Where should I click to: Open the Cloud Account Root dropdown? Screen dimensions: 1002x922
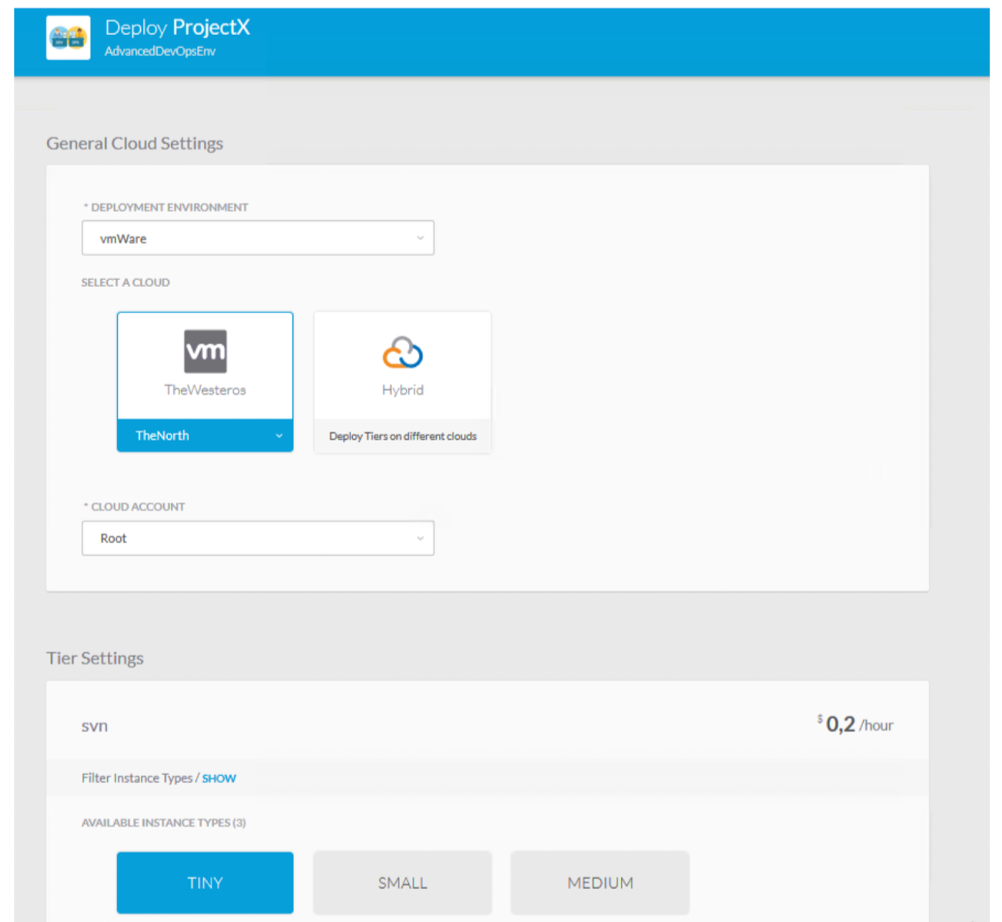(258, 538)
